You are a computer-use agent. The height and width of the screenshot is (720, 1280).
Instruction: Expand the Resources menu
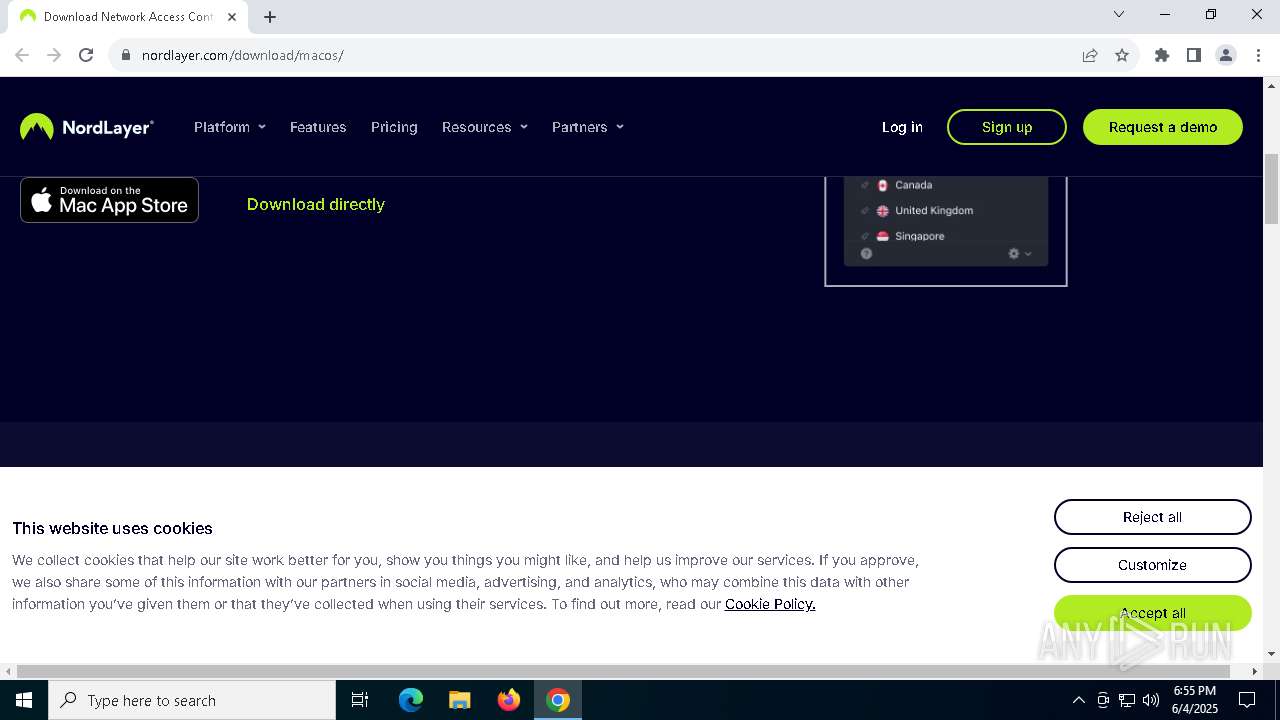pyautogui.click(x=485, y=127)
